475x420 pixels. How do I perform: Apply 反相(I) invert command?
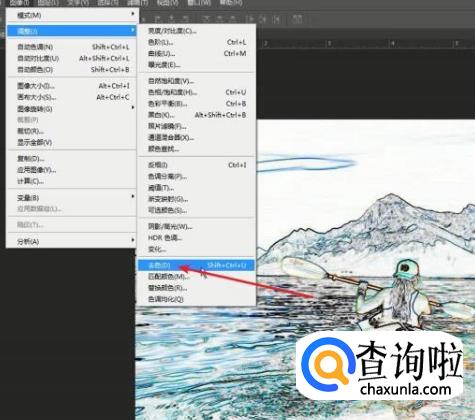coord(197,165)
